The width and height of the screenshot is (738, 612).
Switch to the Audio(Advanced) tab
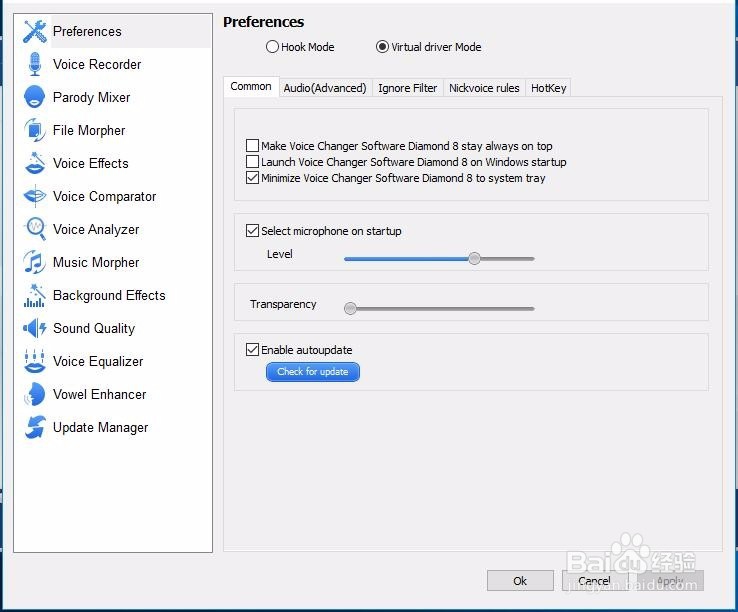coord(325,88)
